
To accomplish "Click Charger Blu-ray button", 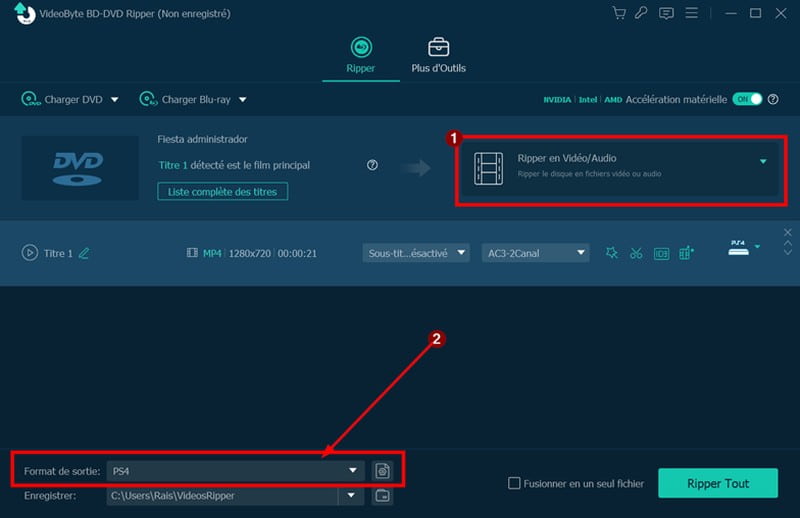I will click(x=185, y=99).
